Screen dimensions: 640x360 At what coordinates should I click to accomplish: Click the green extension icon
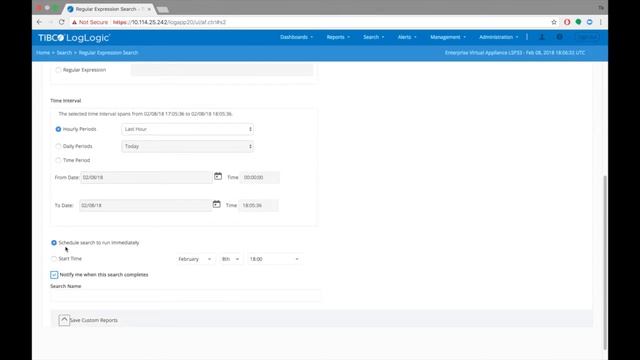click(x=578, y=22)
